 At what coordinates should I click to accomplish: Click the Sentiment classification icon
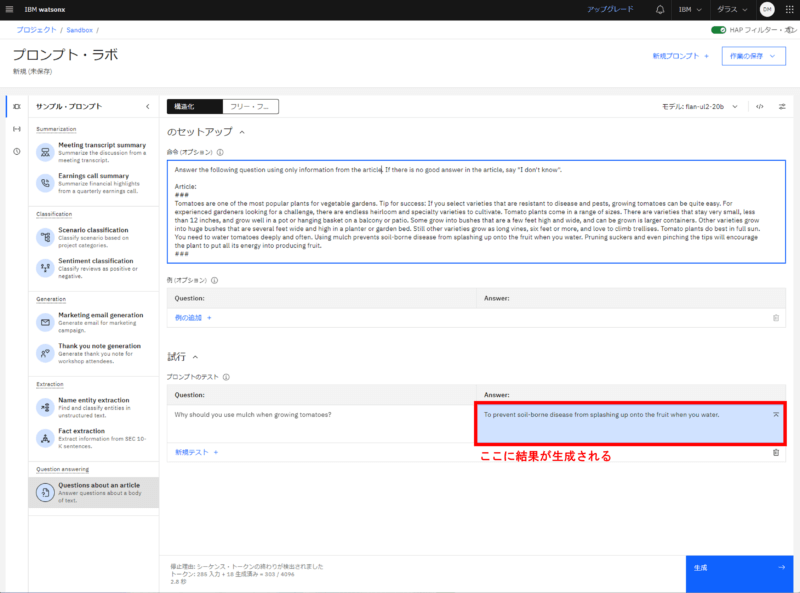tap(45, 268)
